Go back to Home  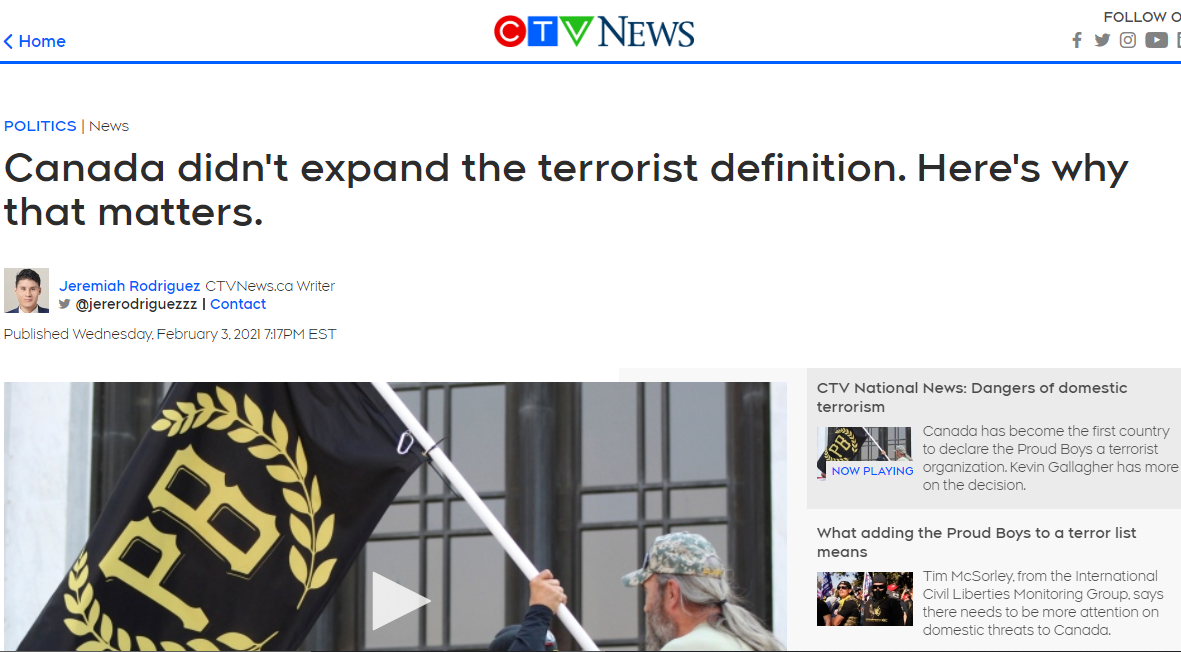click(42, 41)
